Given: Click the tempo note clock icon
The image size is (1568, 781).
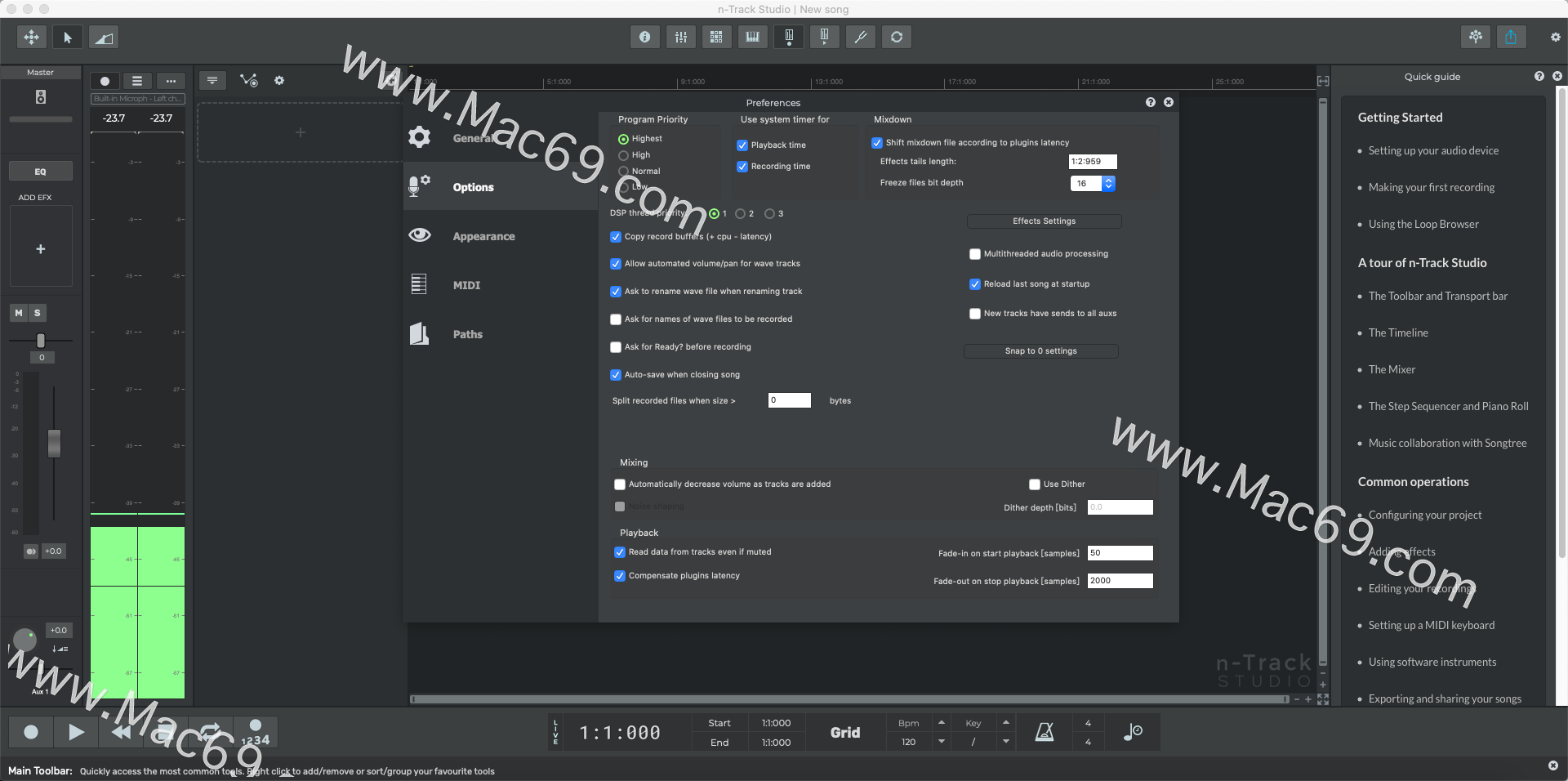Looking at the screenshot, I should click(x=1133, y=732).
